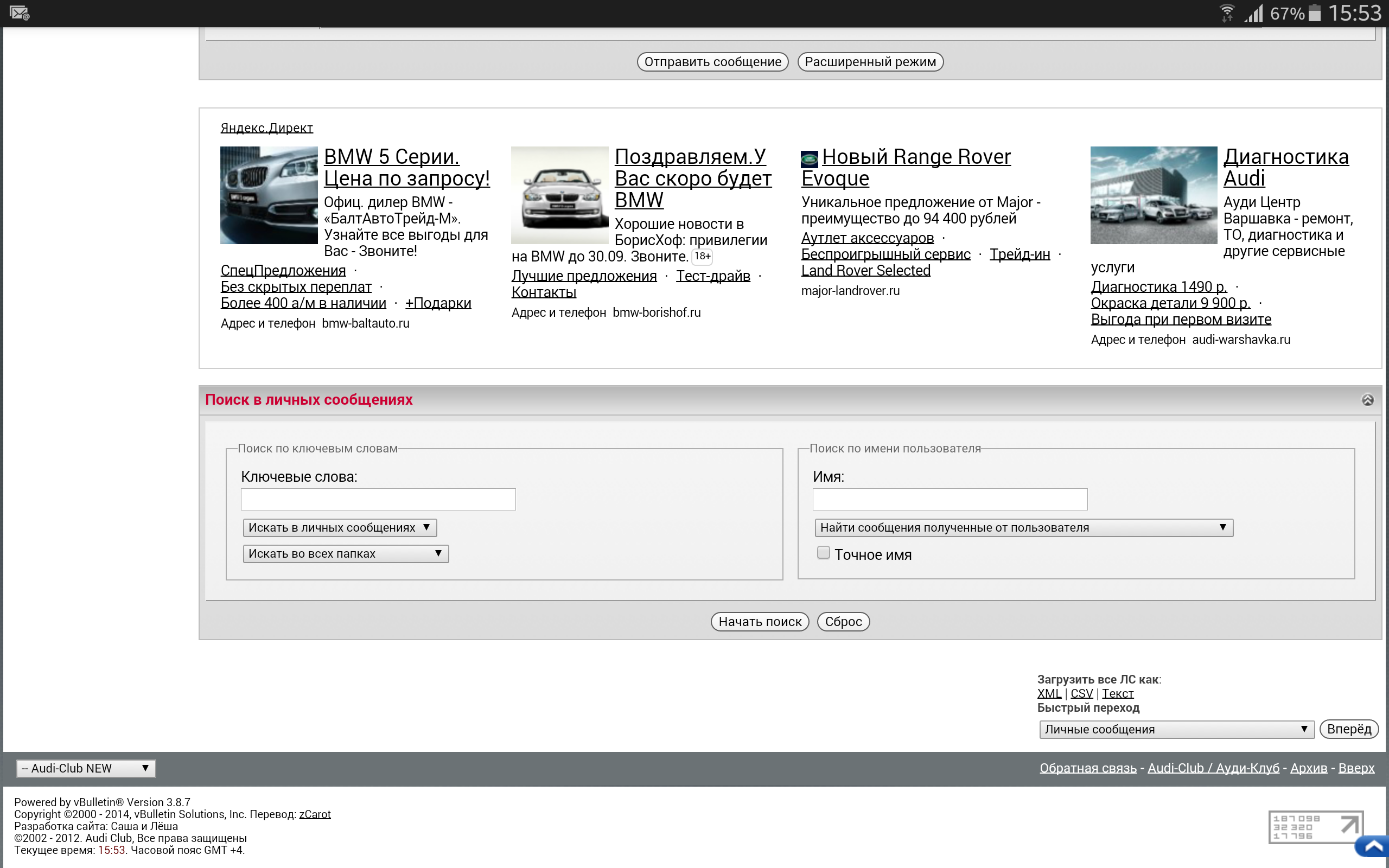Click the major-landrover.ru text
The width and height of the screenshot is (1389, 868).
(851, 291)
